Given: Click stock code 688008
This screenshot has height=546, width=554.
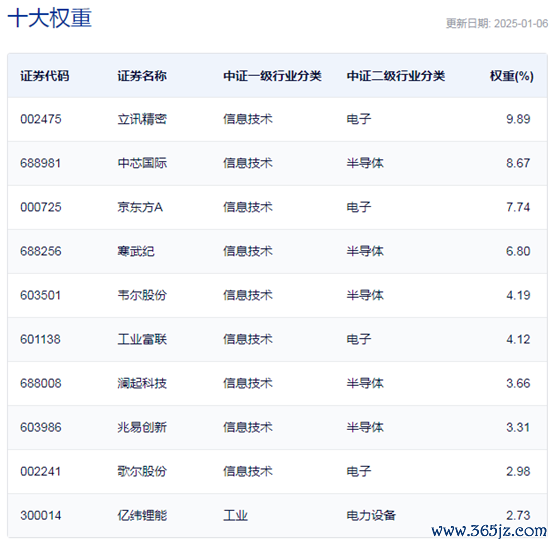Looking at the screenshot, I should (41, 383).
